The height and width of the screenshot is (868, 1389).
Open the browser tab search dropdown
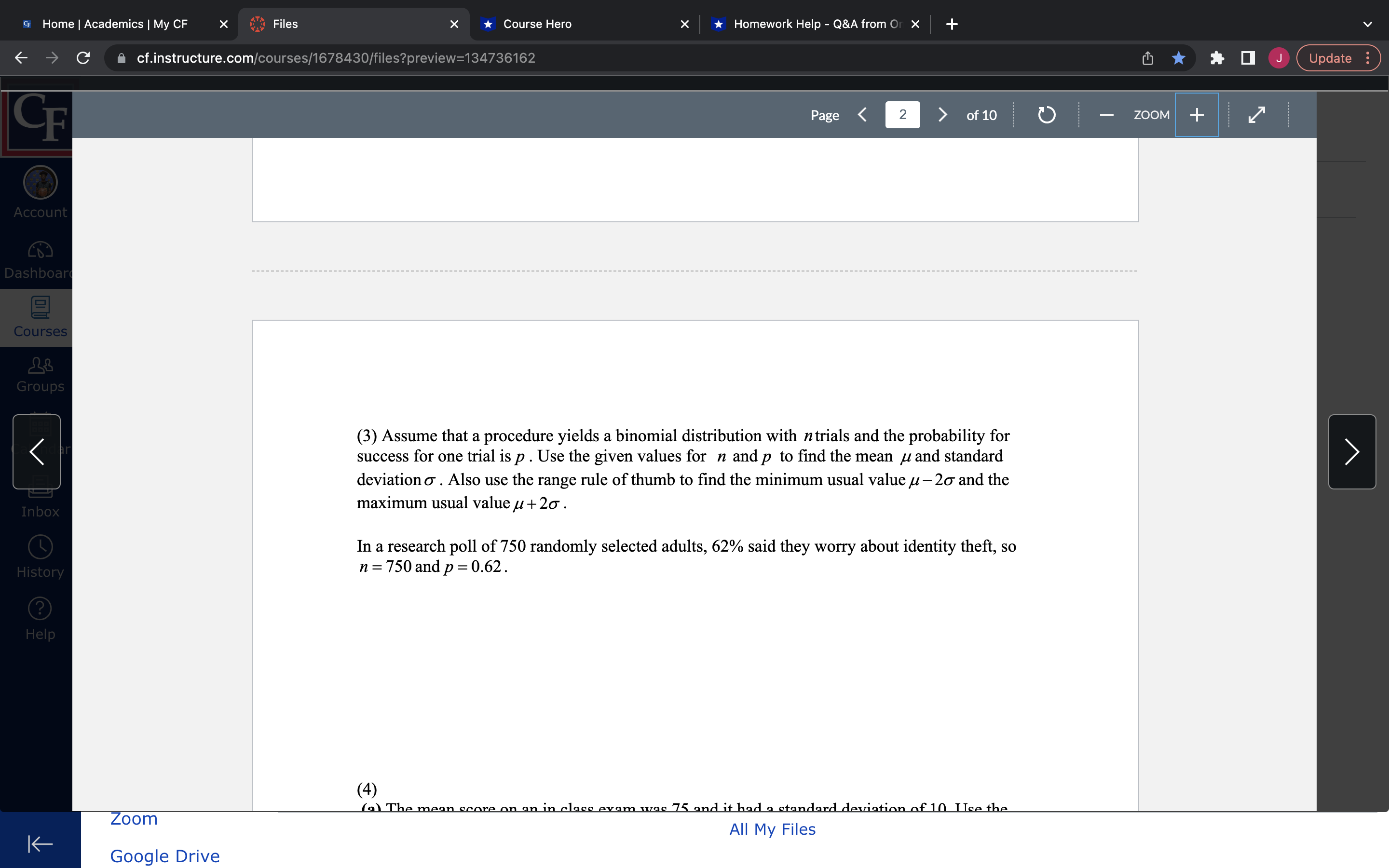click(x=1367, y=24)
